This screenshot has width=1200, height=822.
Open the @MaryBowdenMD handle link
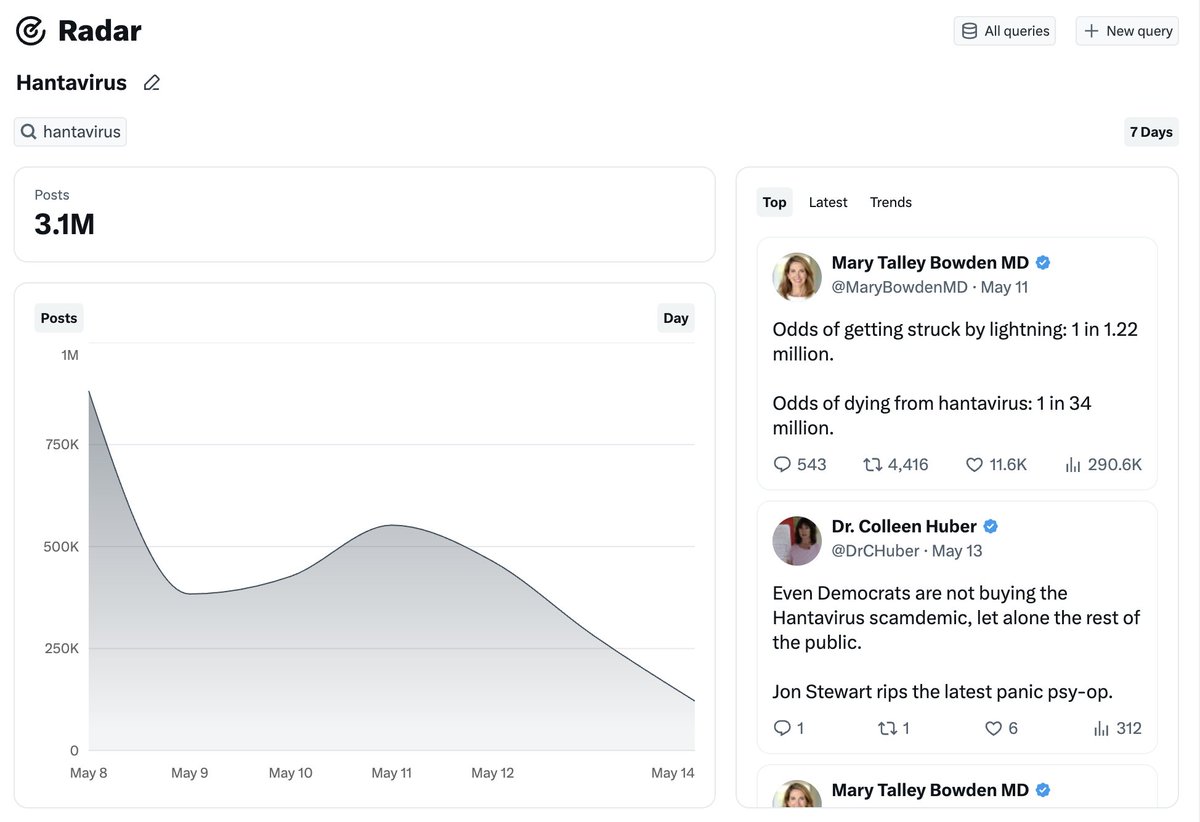click(900, 287)
